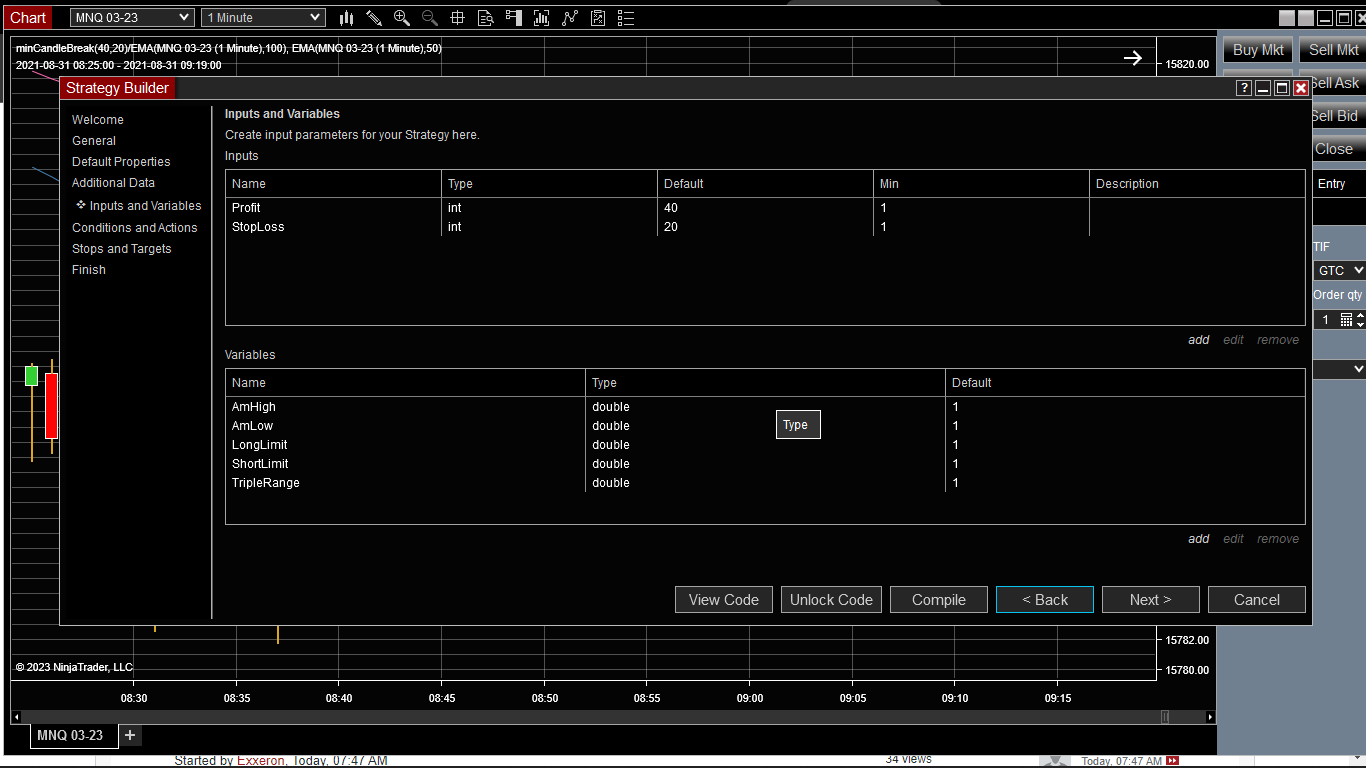
Task: Click the 09:00 time axis label
Action: (x=750, y=698)
